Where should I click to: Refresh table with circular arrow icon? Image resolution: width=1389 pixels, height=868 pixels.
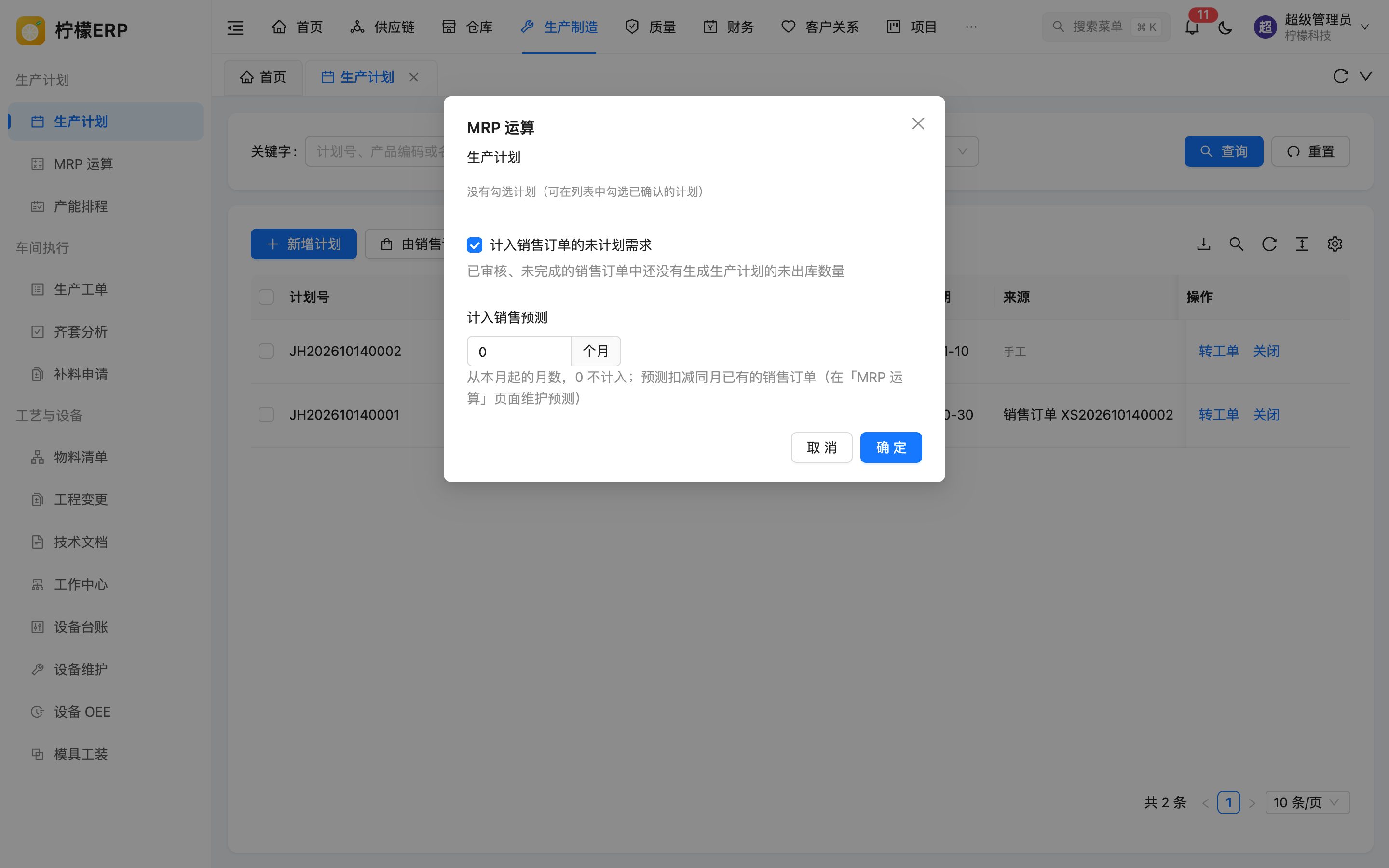click(1269, 244)
